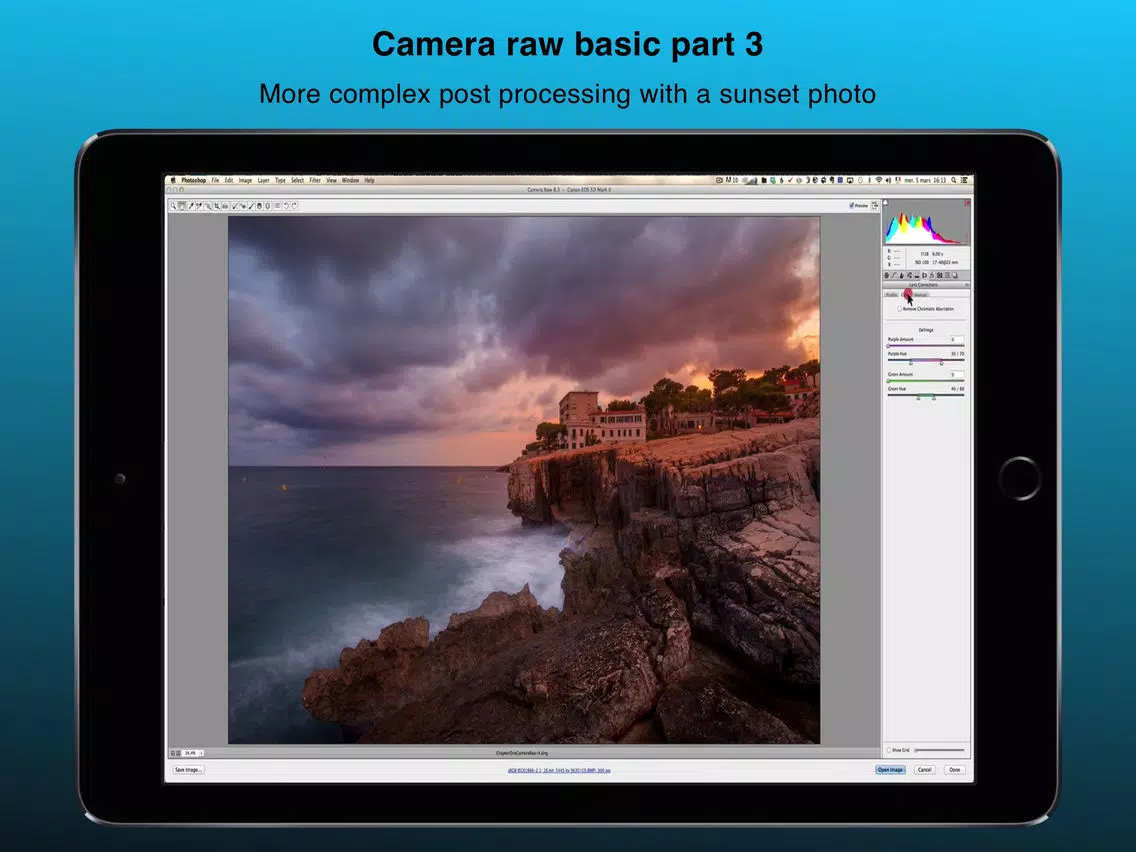
Task: Click the Green Hue range slider
Action: pos(926,396)
